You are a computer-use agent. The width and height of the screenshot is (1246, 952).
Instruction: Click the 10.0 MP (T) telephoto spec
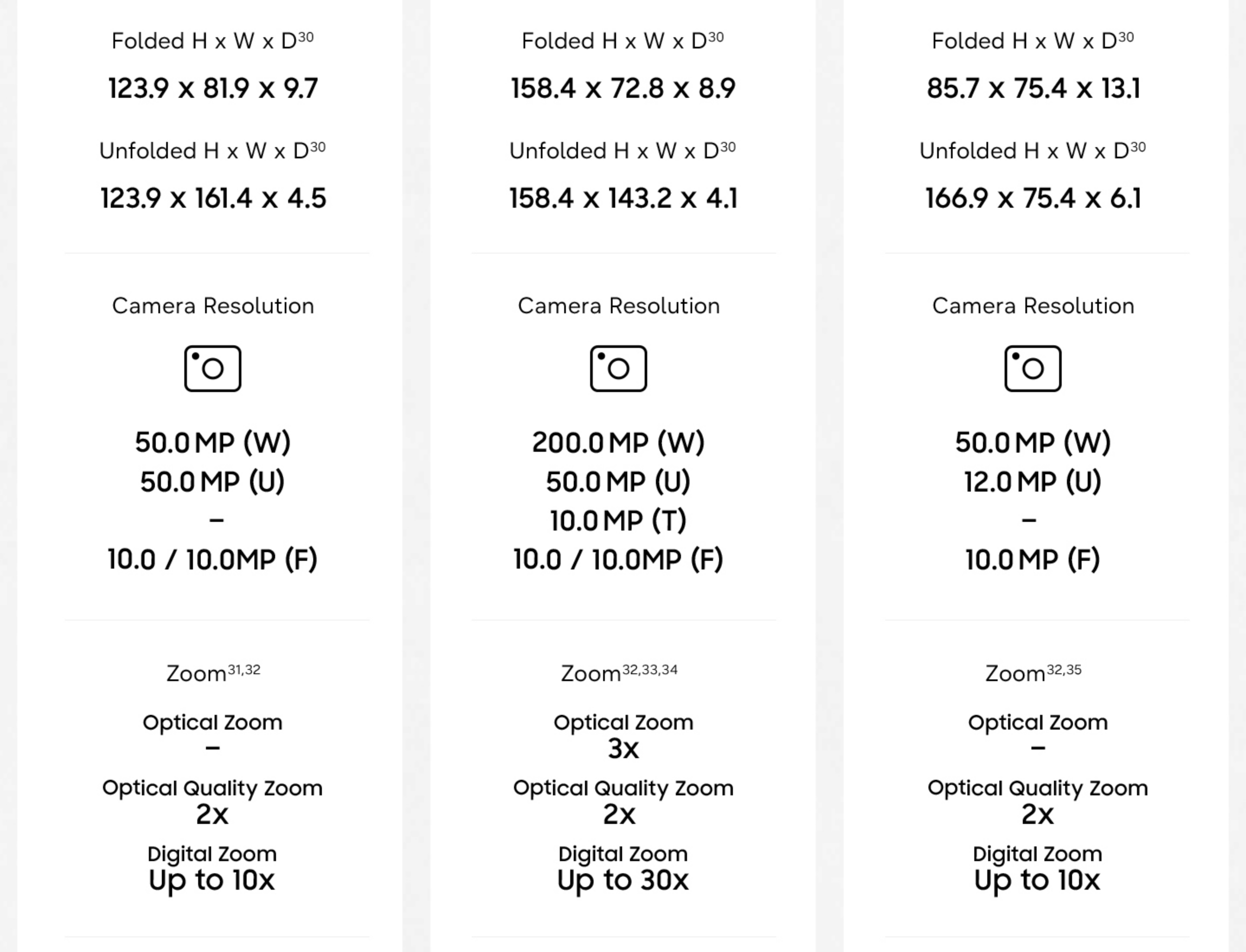click(618, 521)
